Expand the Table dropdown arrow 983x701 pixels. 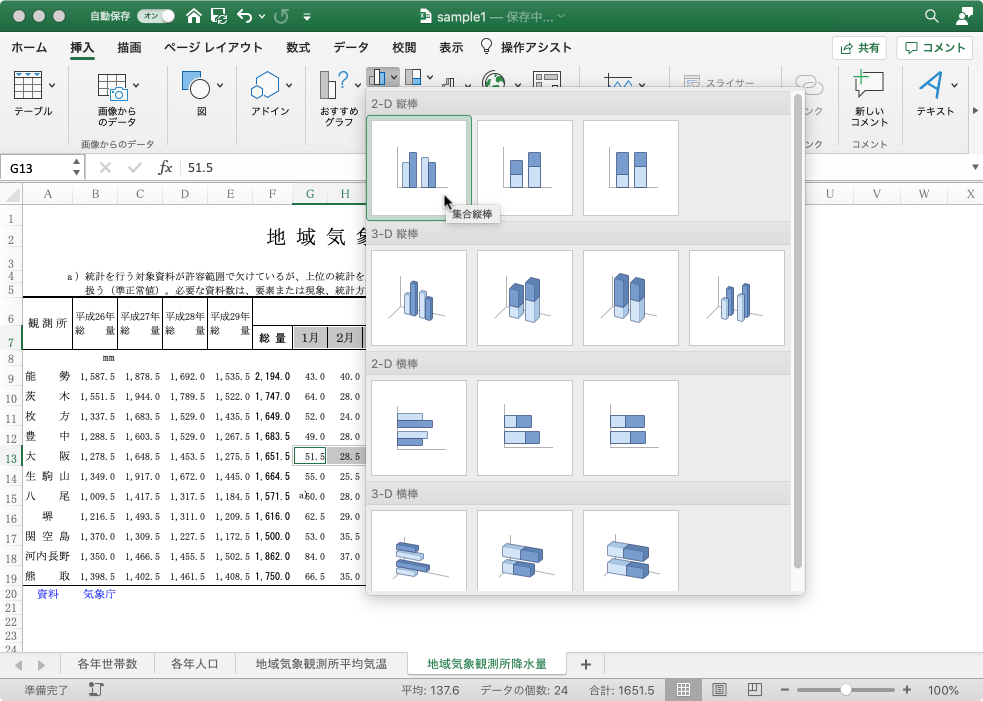[52, 85]
